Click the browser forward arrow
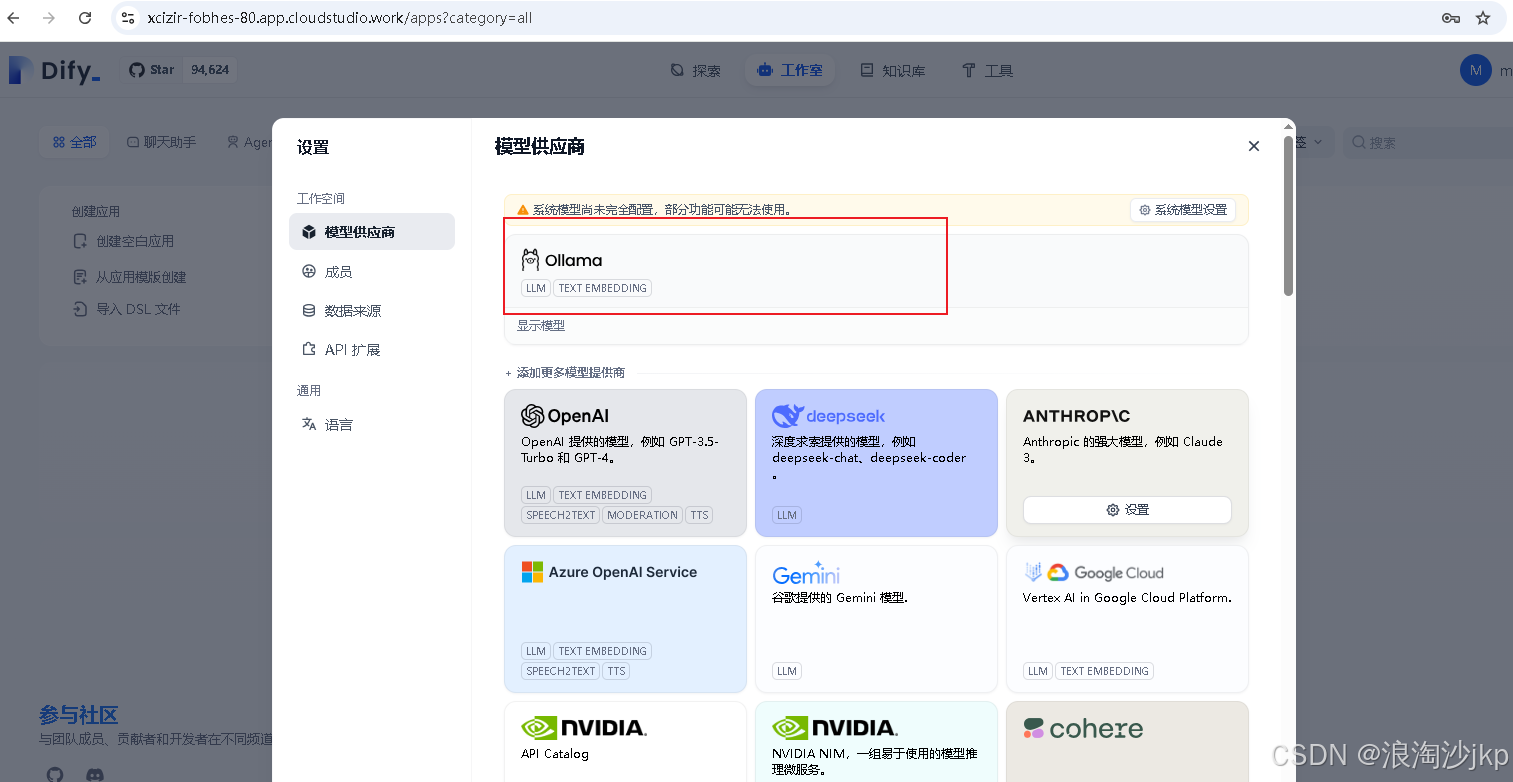The height and width of the screenshot is (782, 1513). [x=49, y=18]
